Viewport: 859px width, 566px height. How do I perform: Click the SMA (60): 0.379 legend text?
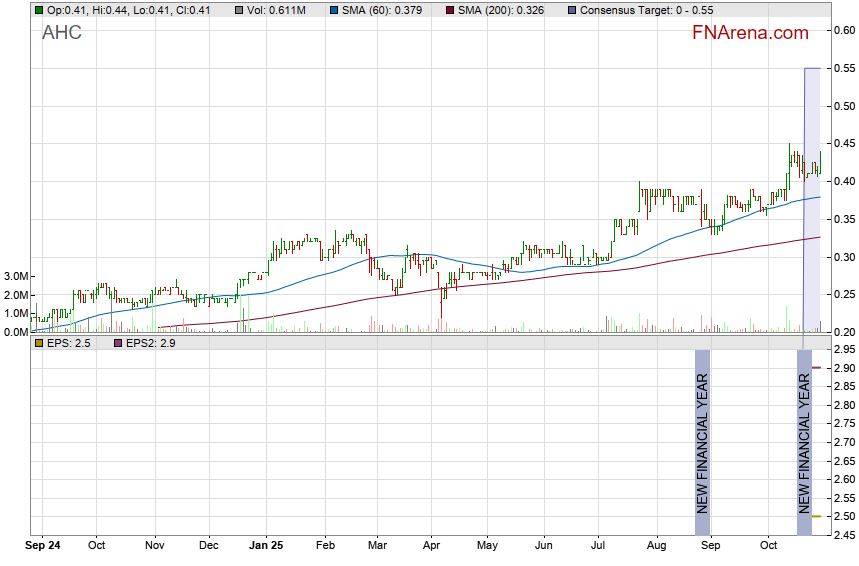click(x=366, y=10)
